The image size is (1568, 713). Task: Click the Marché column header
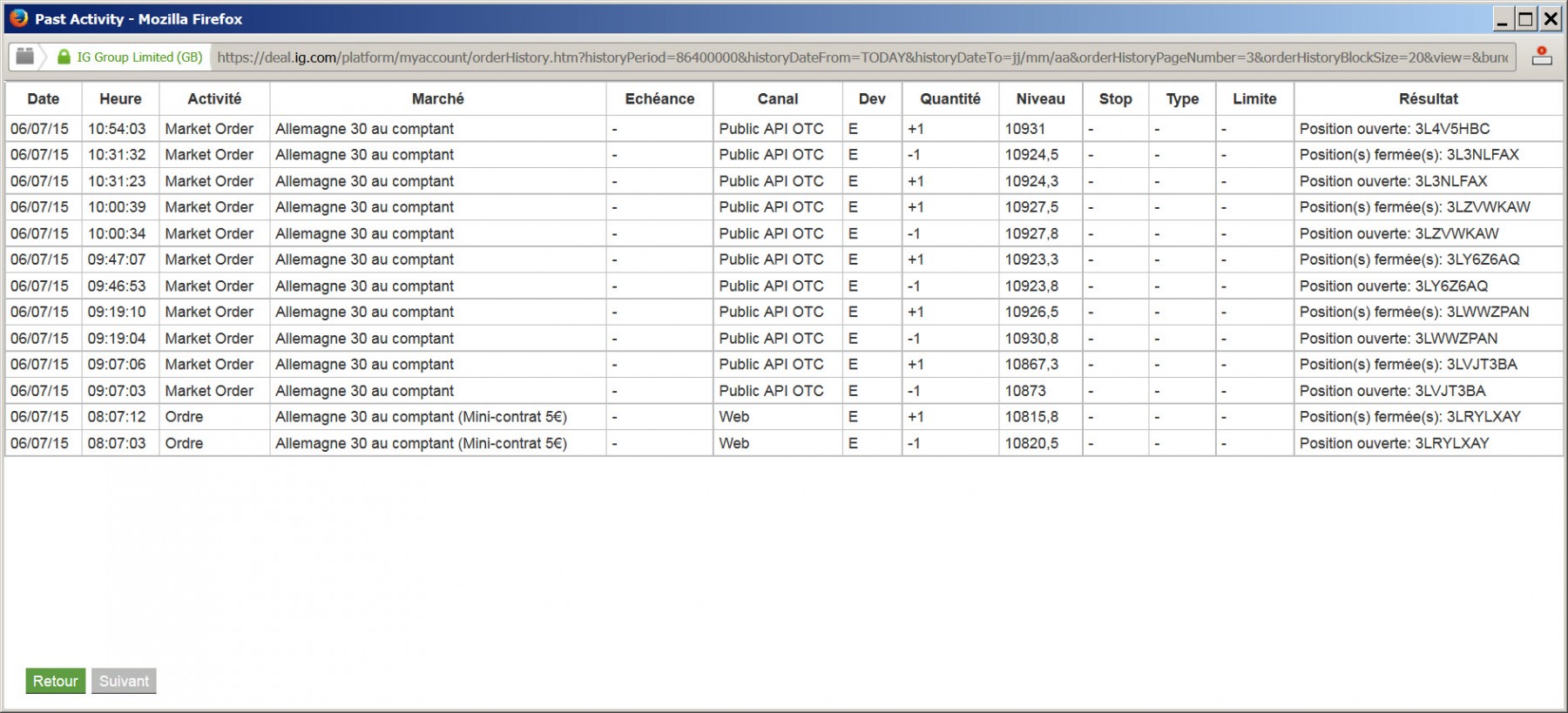[x=438, y=98]
